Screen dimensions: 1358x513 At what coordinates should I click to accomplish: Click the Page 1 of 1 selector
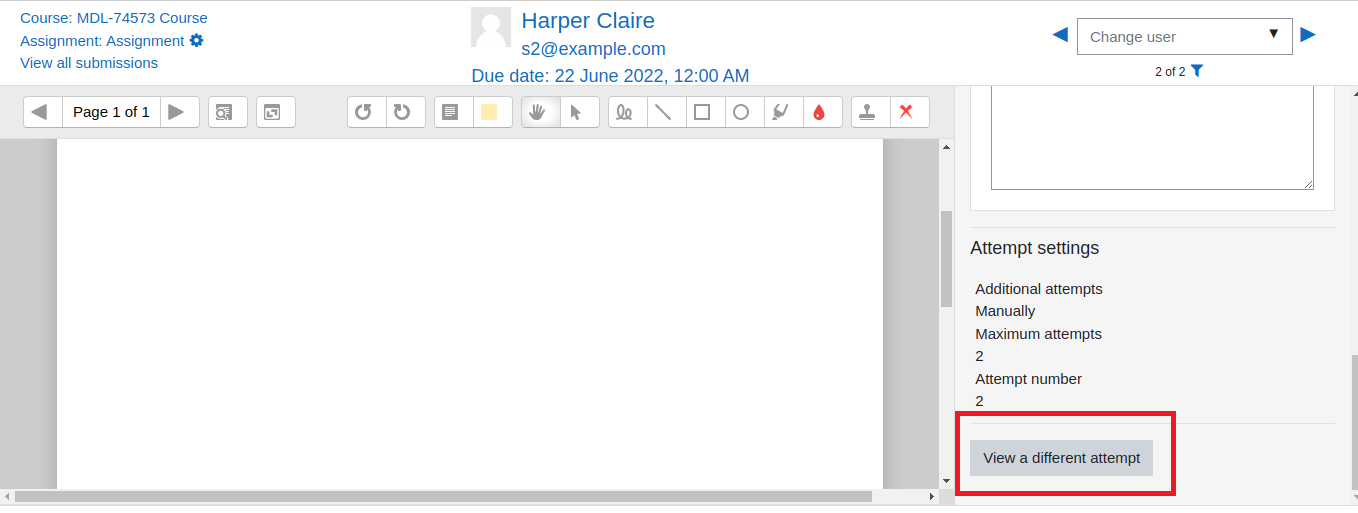click(111, 112)
